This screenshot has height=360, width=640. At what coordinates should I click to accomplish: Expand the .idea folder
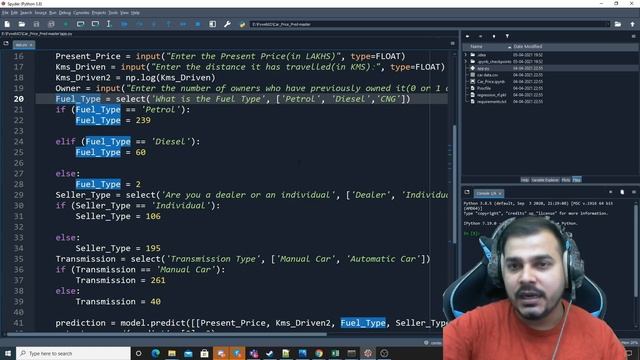tap(466, 55)
